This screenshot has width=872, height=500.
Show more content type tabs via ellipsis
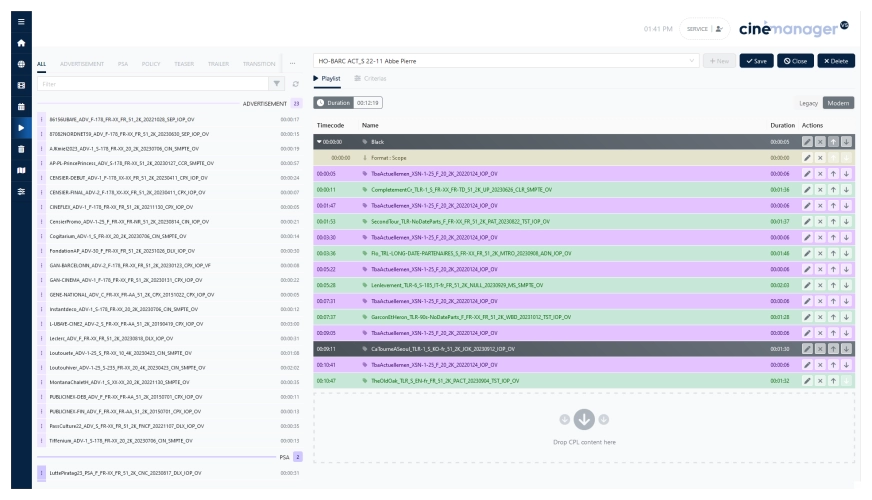(292, 63)
